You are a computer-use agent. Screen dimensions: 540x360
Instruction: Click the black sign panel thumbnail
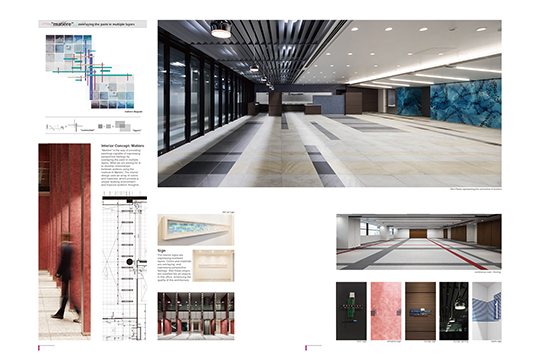tap(351, 311)
